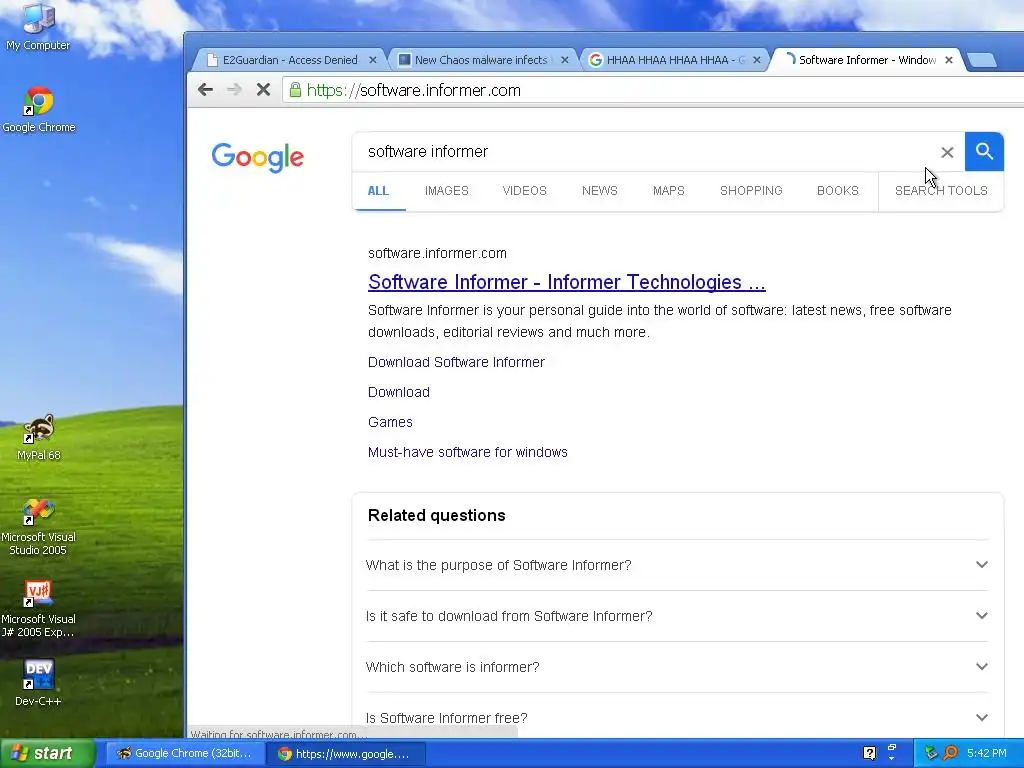Stop page loading with the X button
Screen dimensions: 1024x768
[x=263, y=90]
